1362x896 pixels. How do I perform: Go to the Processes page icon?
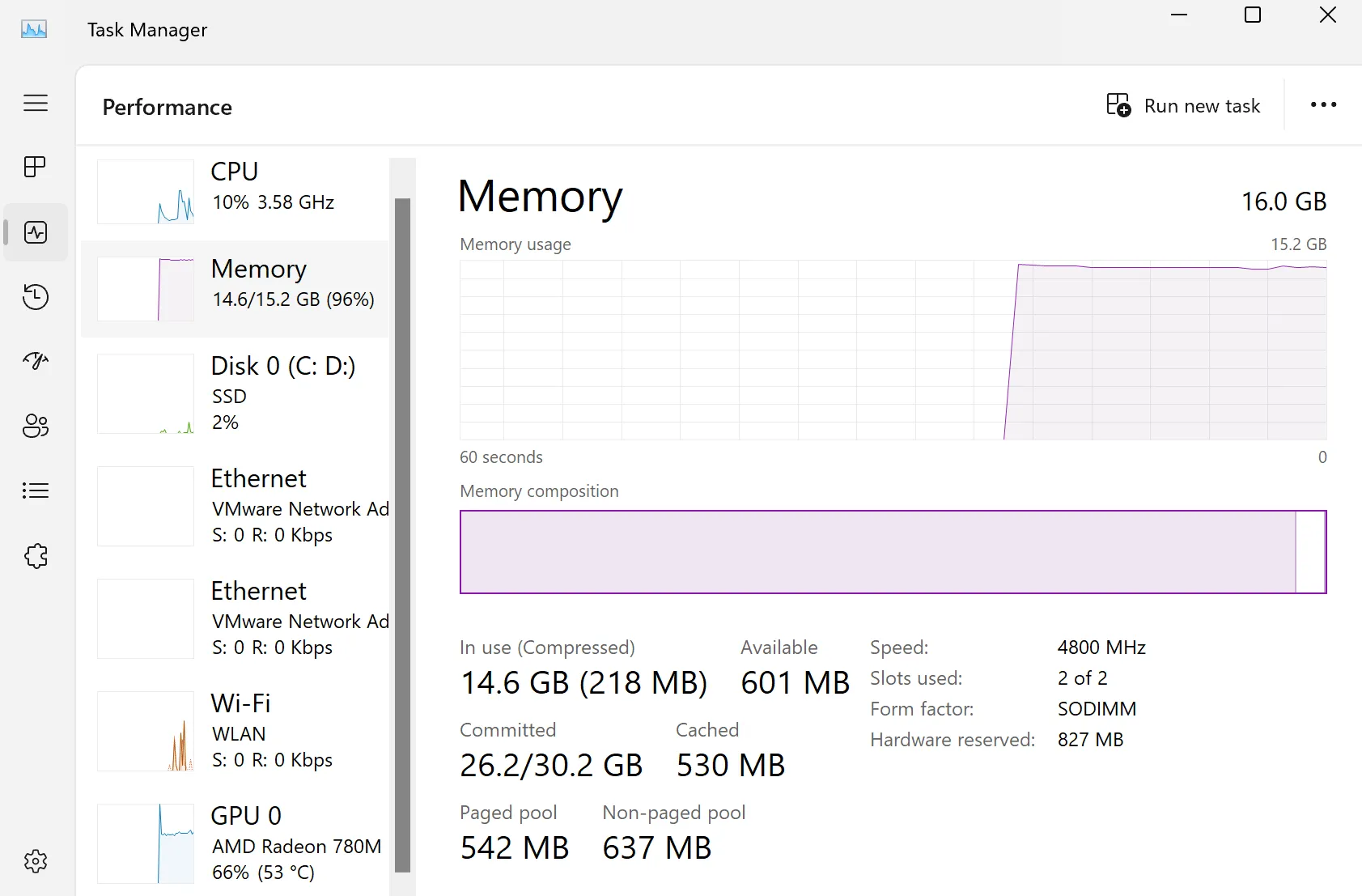(x=36, y=168)
